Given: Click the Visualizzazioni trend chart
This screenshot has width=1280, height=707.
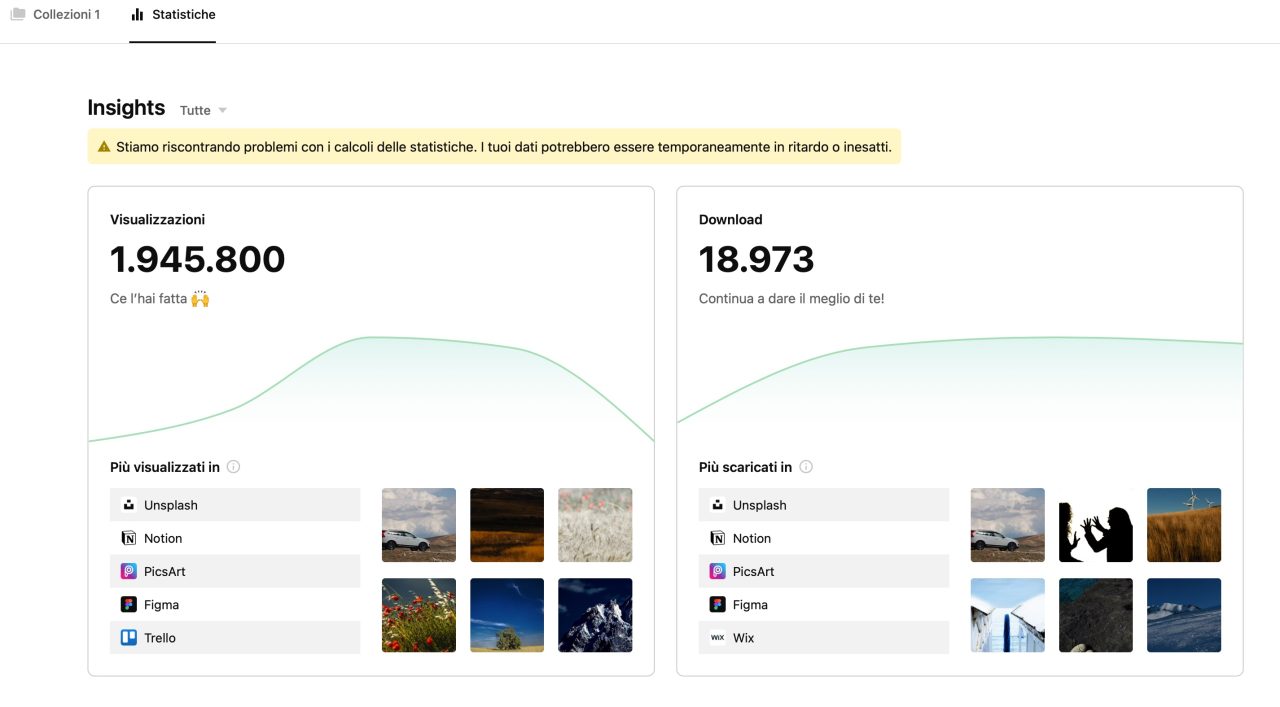Looking at the screenshot, I should pos(371,389).
